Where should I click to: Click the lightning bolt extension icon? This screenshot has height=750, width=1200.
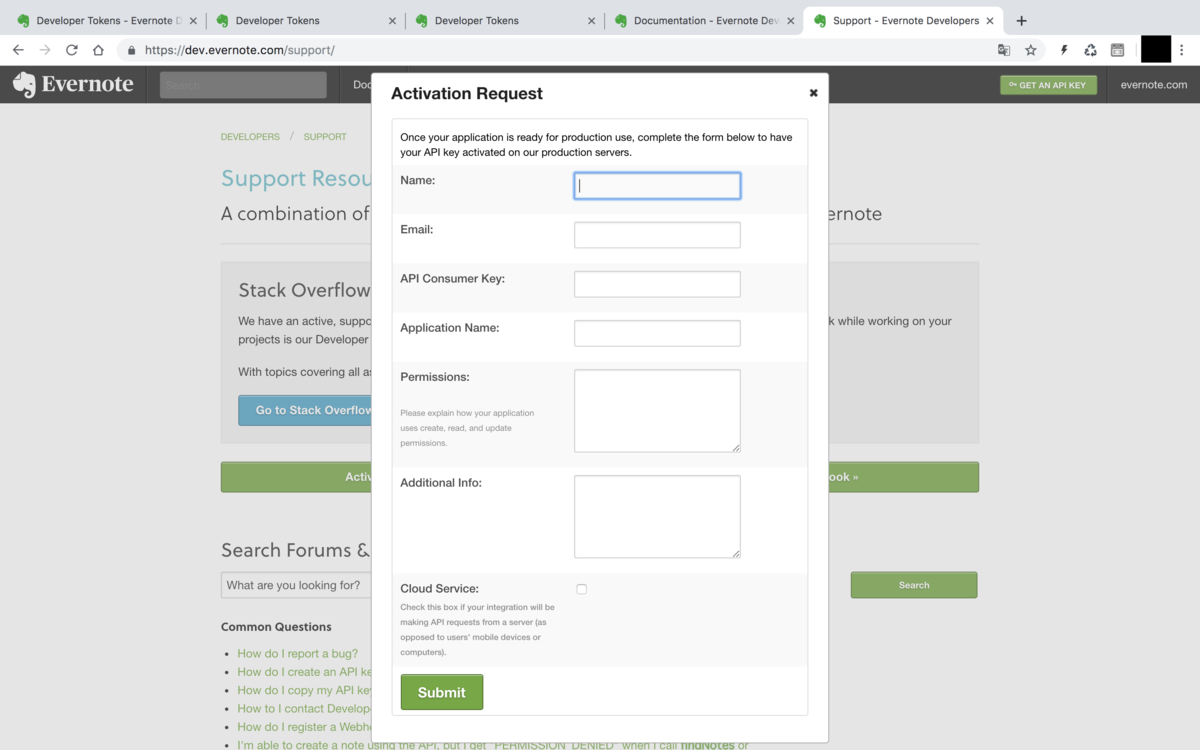pyautogui.click(x=1064, y=50)
